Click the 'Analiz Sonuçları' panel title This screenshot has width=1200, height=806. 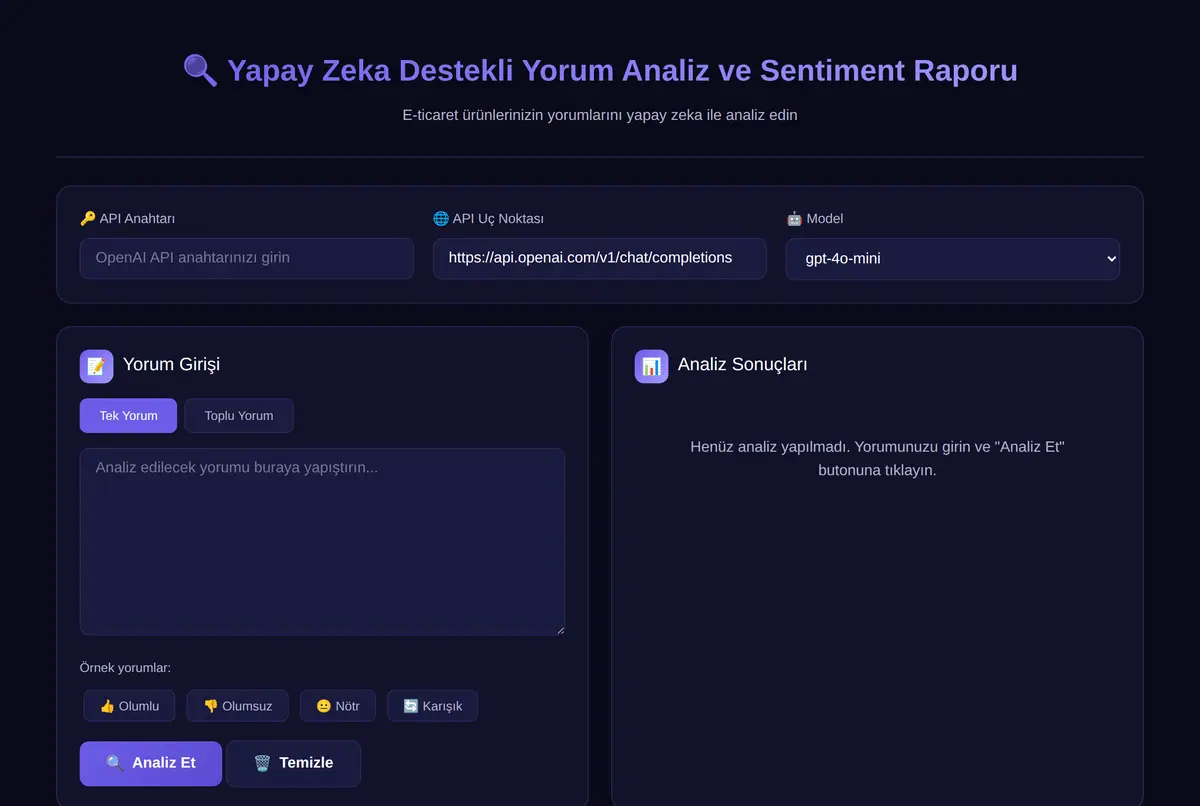coord(742,365)
